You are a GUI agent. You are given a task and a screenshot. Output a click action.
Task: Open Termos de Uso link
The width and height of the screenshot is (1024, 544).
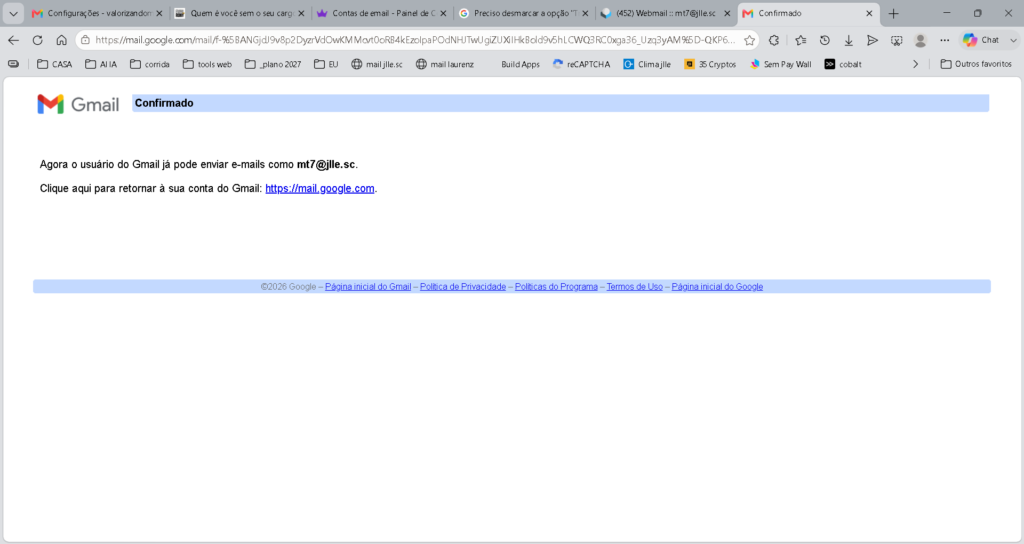tap(635, 287)
